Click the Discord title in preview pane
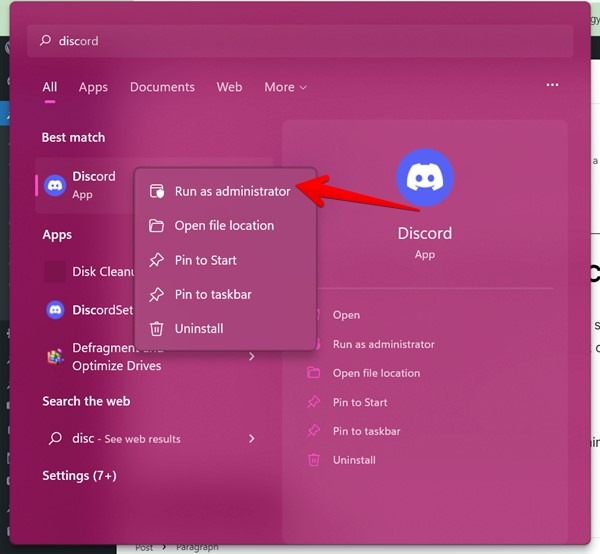 pos(425,233)
